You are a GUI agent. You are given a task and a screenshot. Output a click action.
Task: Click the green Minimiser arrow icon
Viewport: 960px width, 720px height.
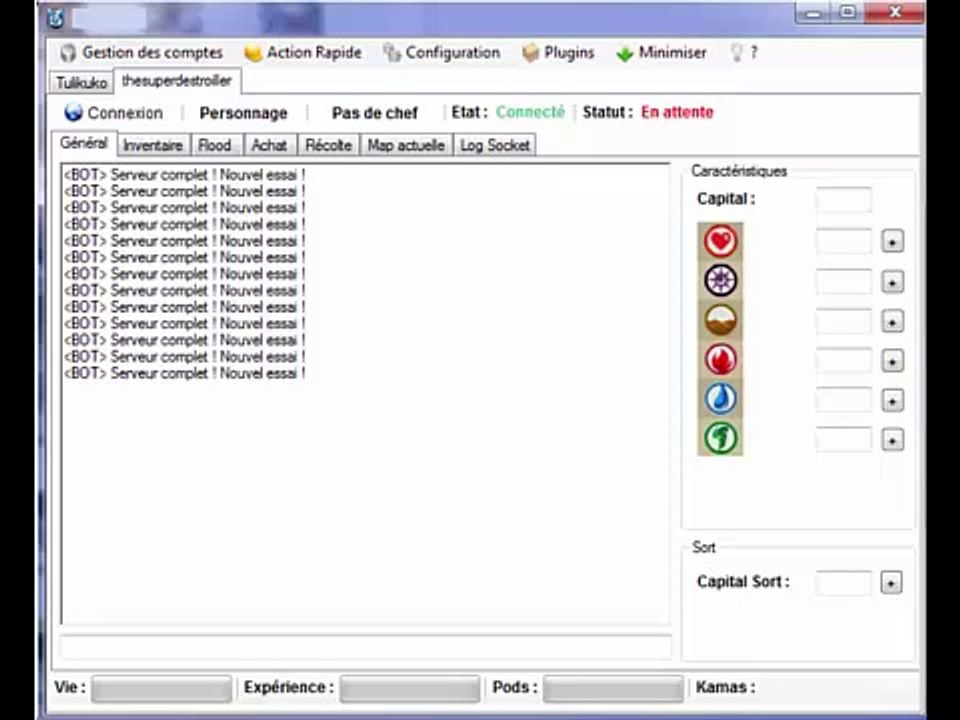(x=624, y=54)
